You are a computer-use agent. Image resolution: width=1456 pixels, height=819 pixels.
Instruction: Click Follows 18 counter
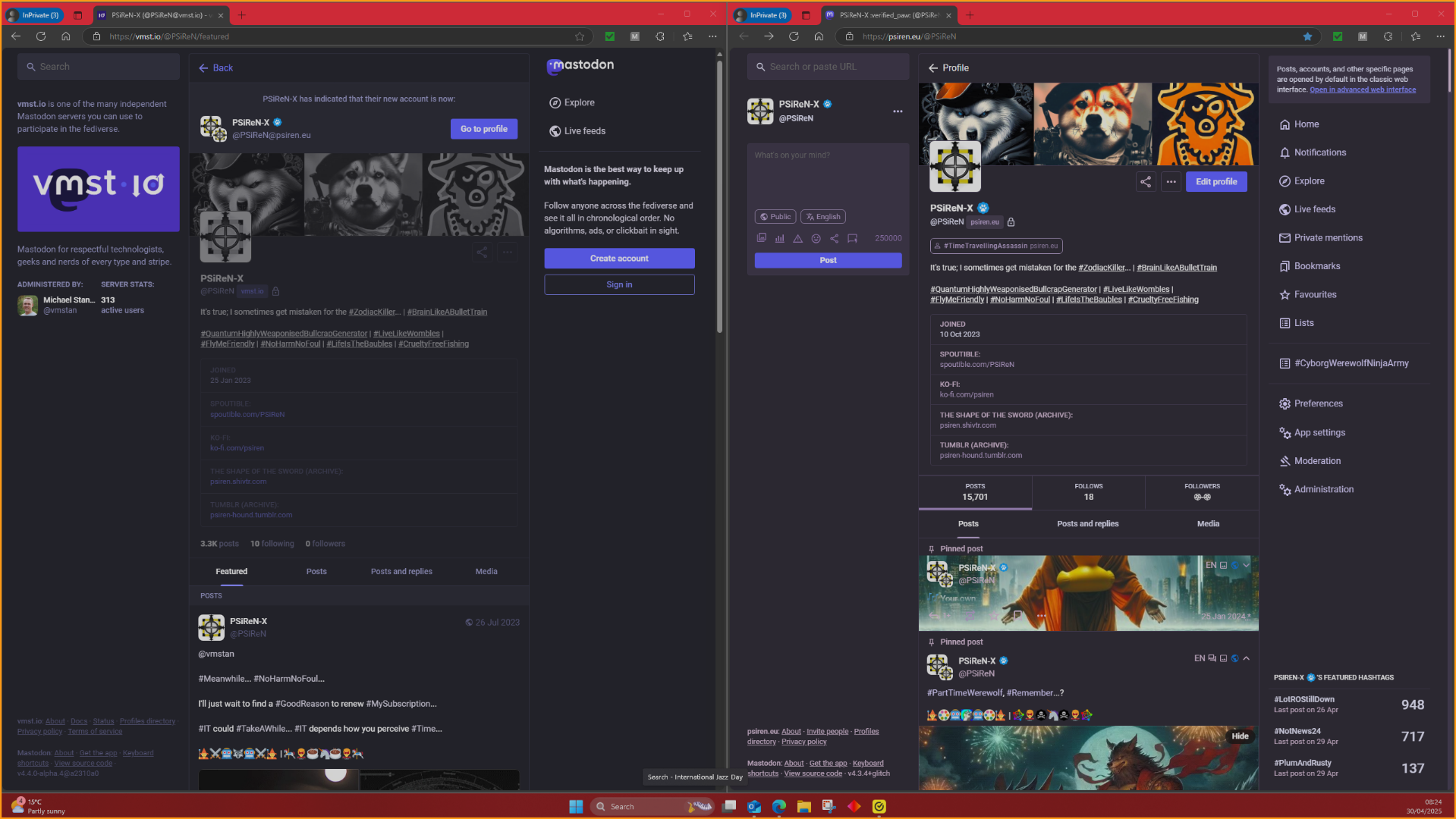pyautogui.click(x=1088, y=492)
